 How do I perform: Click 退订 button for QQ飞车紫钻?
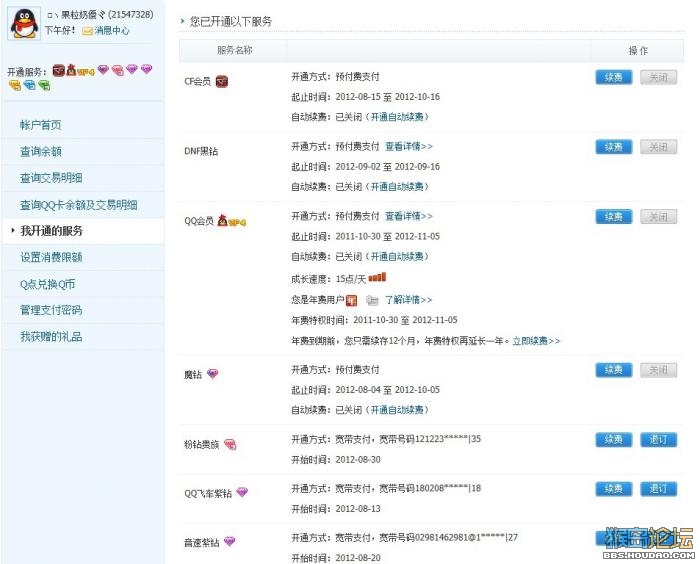pos(658,489)
